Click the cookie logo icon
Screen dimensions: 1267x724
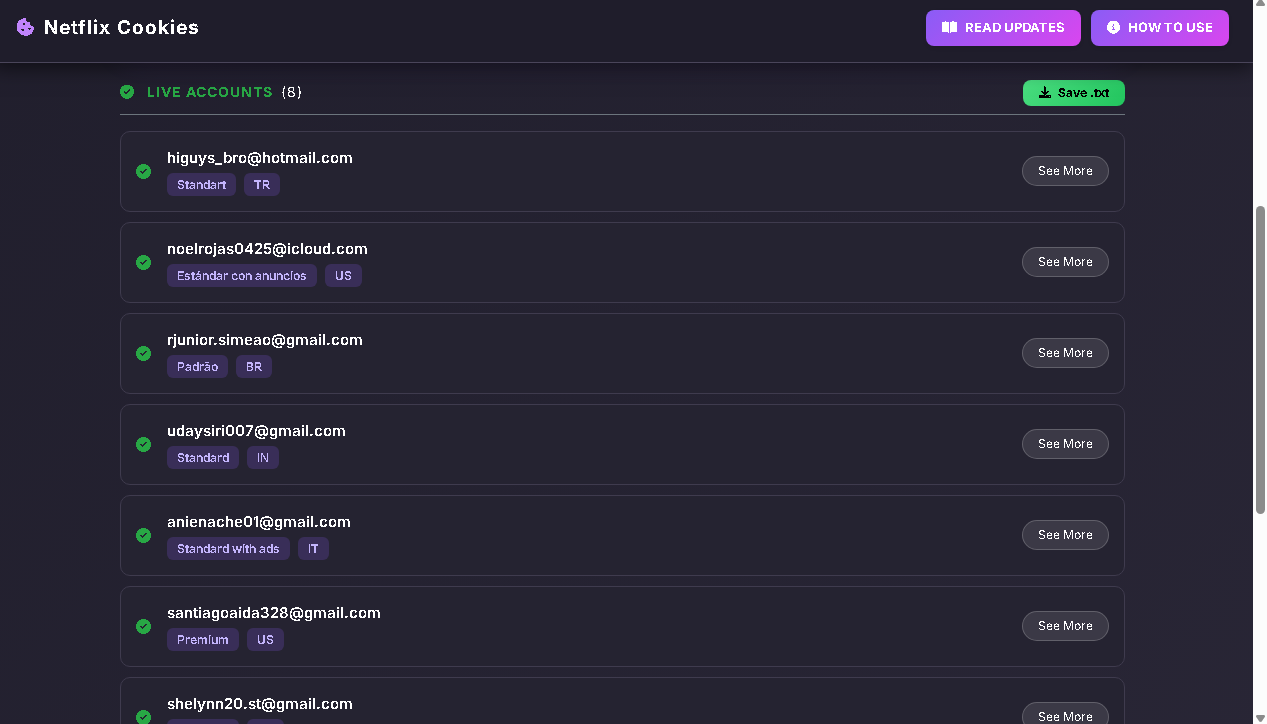point(26,27)
